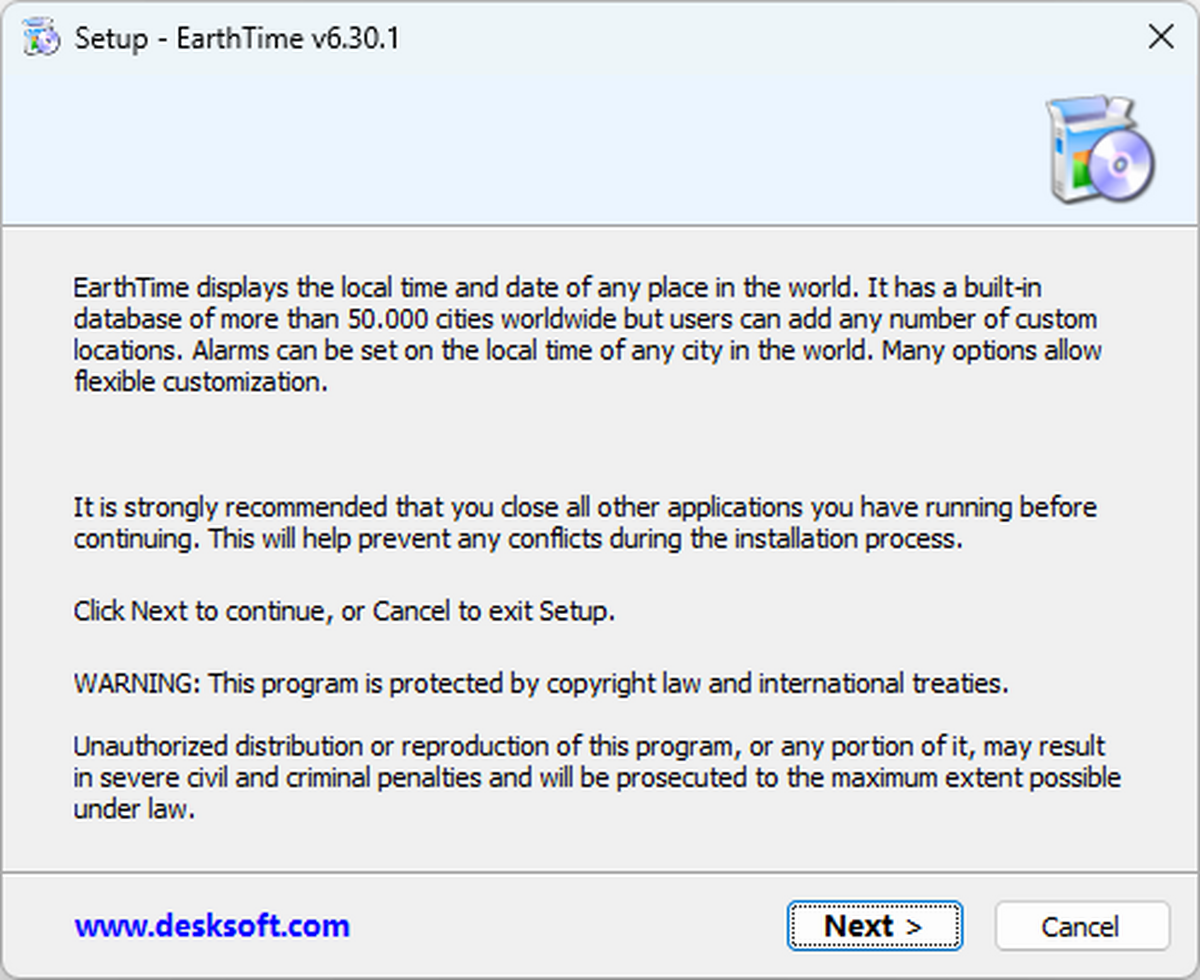This screenshot has width=1200, height=980.
Task: Click the Unauthorized distribution penalties paragraph
Action: [x=590, y=777]
